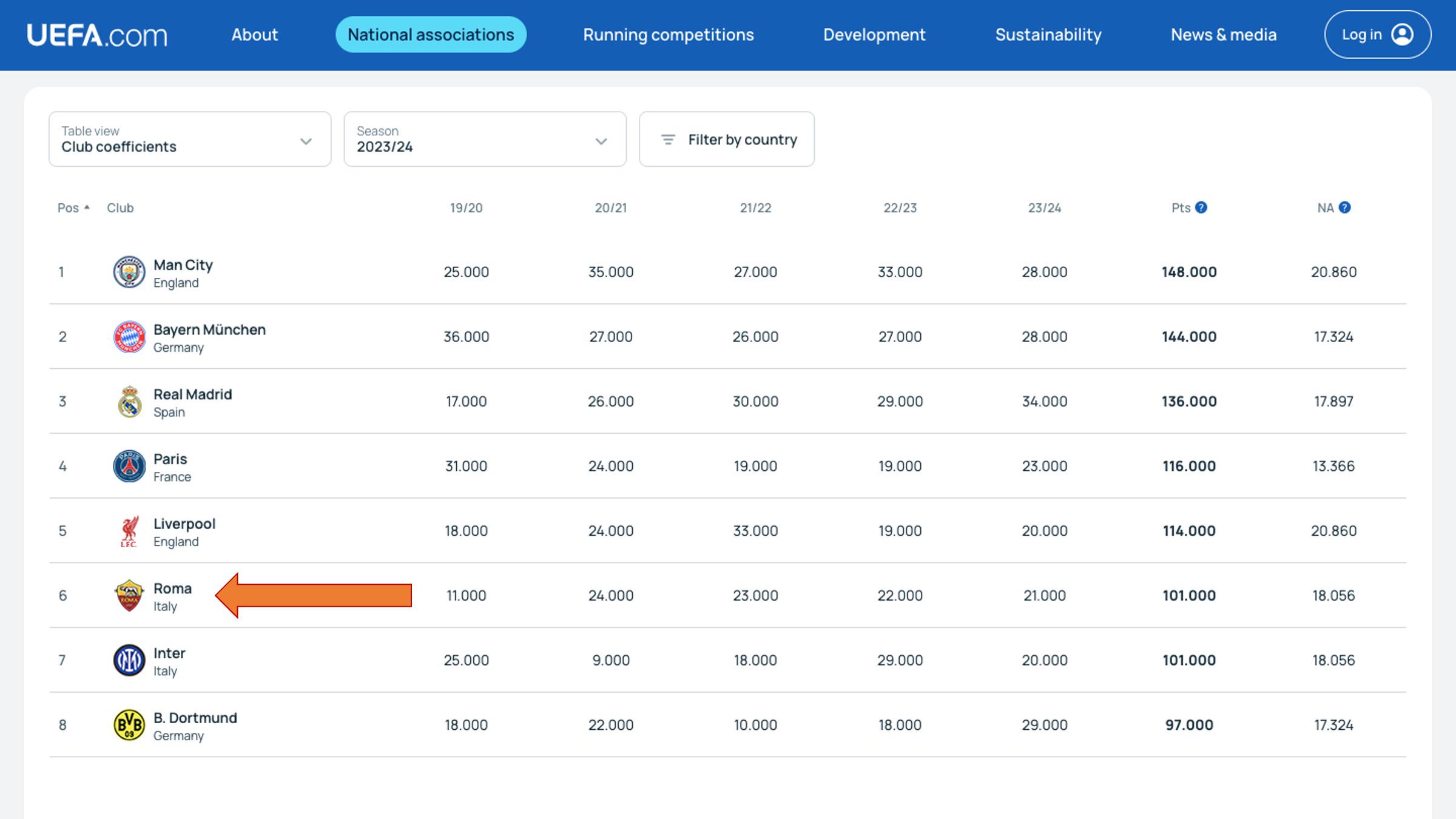Click Man City's 35.000 20/21 value
This screenshot has width=1456, height=819.
coord(611,272)
